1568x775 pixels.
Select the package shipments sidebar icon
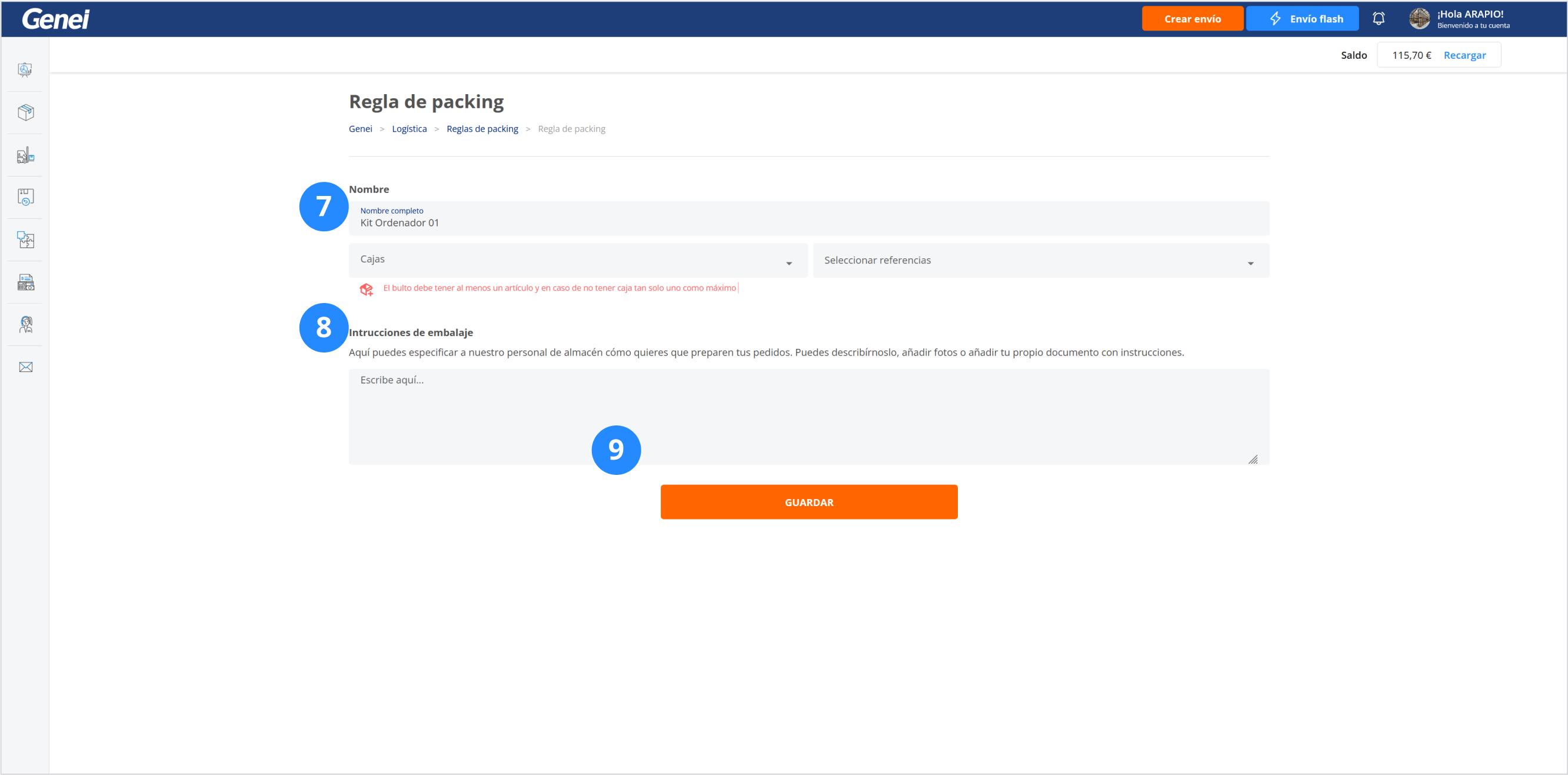pyautogui.click(x=25, y=111)
